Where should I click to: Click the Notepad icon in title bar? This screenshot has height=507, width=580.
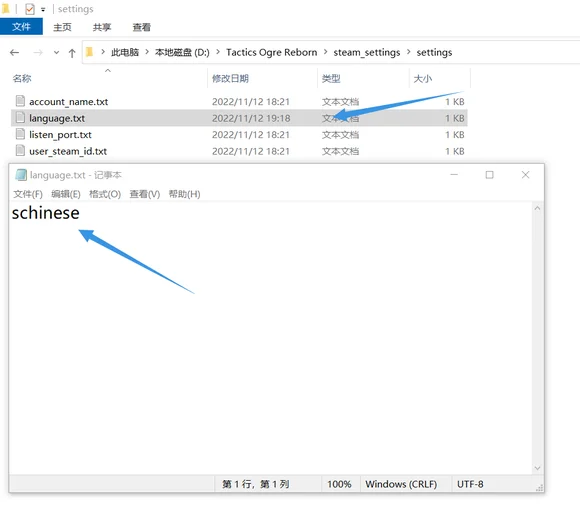pos(21,175)
